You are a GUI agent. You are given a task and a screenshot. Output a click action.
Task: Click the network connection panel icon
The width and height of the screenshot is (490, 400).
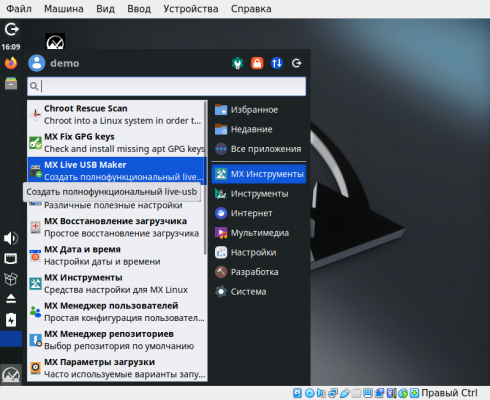(x=11, y=259)
